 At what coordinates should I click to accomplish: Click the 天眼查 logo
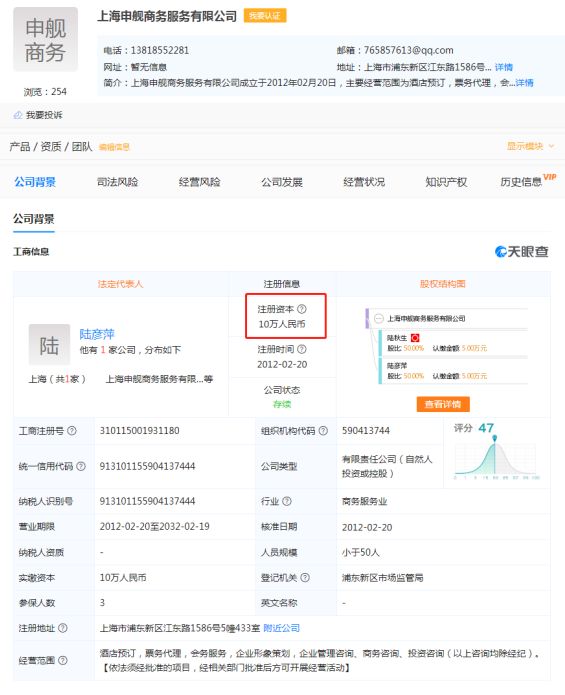tap(522, 252)
